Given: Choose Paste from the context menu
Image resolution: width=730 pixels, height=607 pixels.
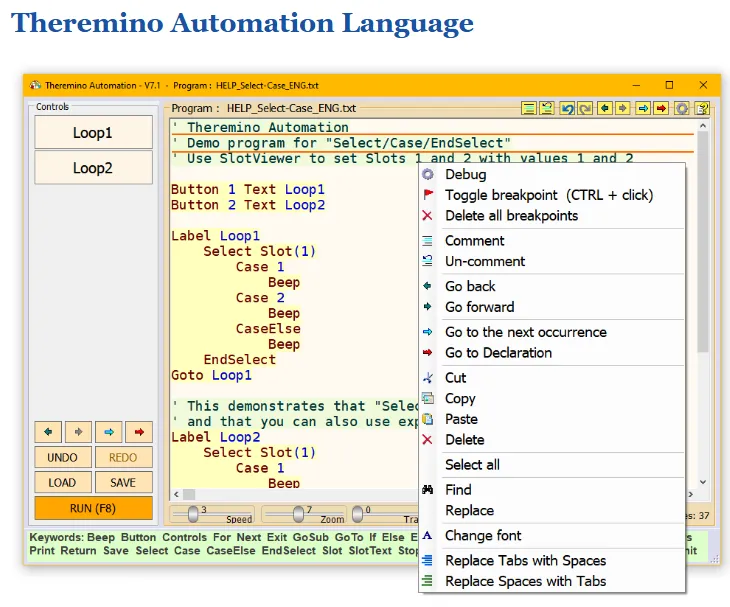Looking at the screenshot, I should [x=552, y=419].
